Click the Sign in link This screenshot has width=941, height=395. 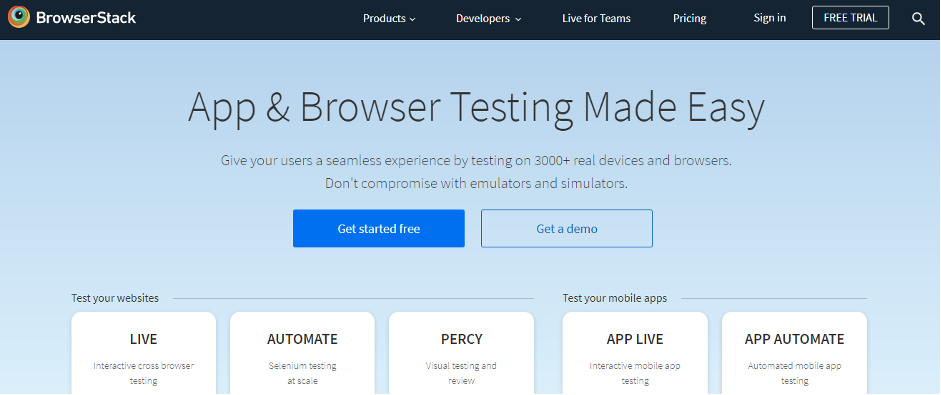tap(769, 18)
